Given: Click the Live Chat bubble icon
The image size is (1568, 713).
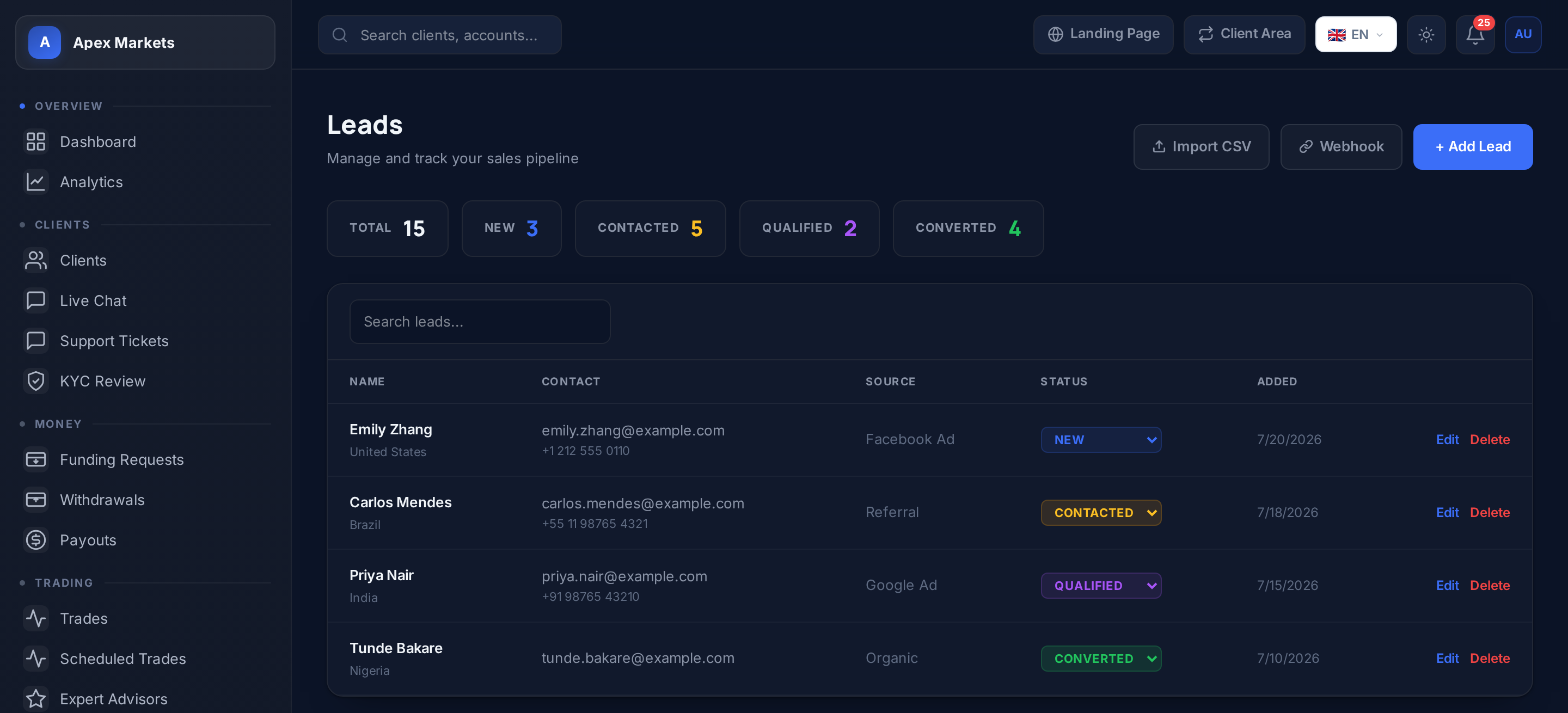Looking at the screenshot, I should (36, 300).
